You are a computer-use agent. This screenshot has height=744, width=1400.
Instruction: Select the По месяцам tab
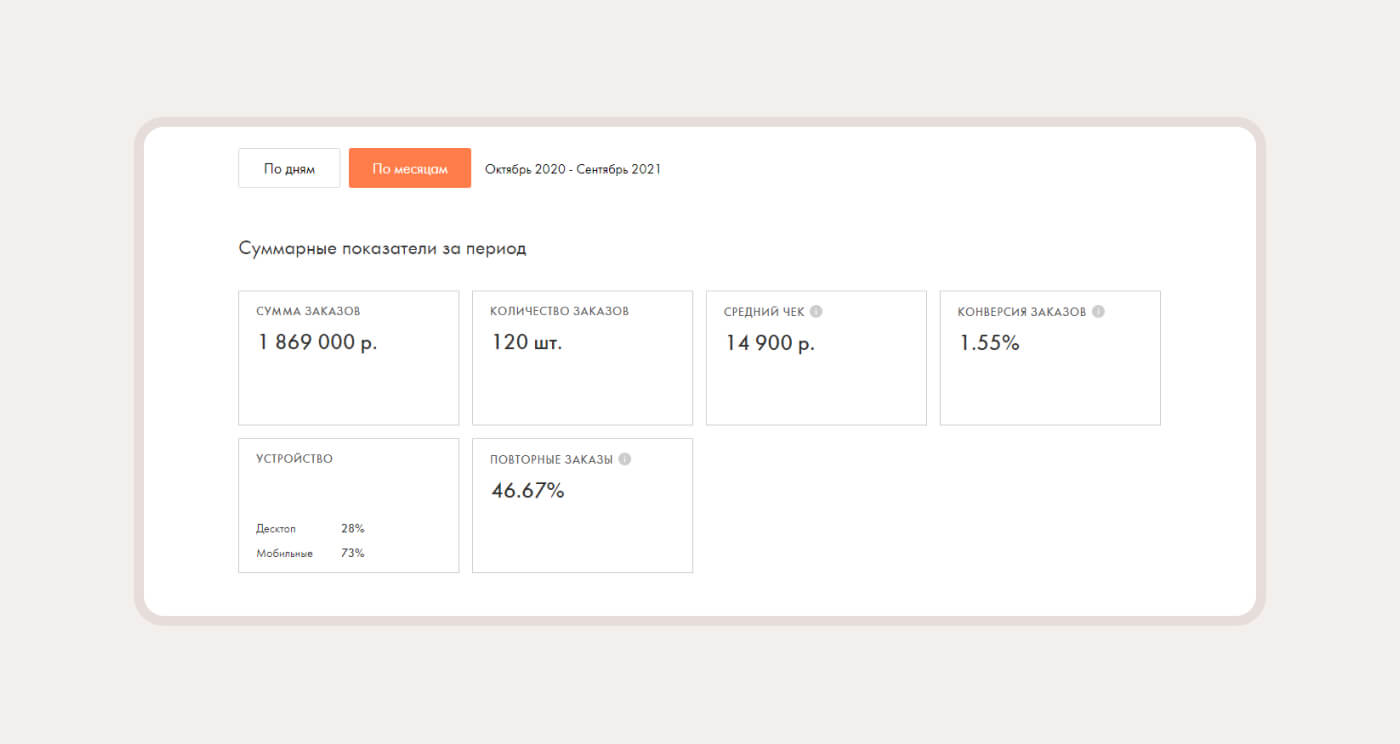pyautogui.click(x=410, y=169)
